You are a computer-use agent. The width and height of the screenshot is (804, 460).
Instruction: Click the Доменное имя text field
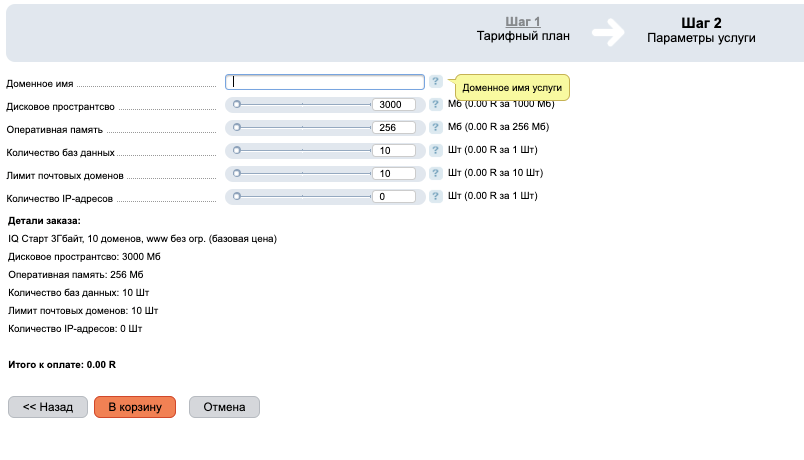[326, 82]
